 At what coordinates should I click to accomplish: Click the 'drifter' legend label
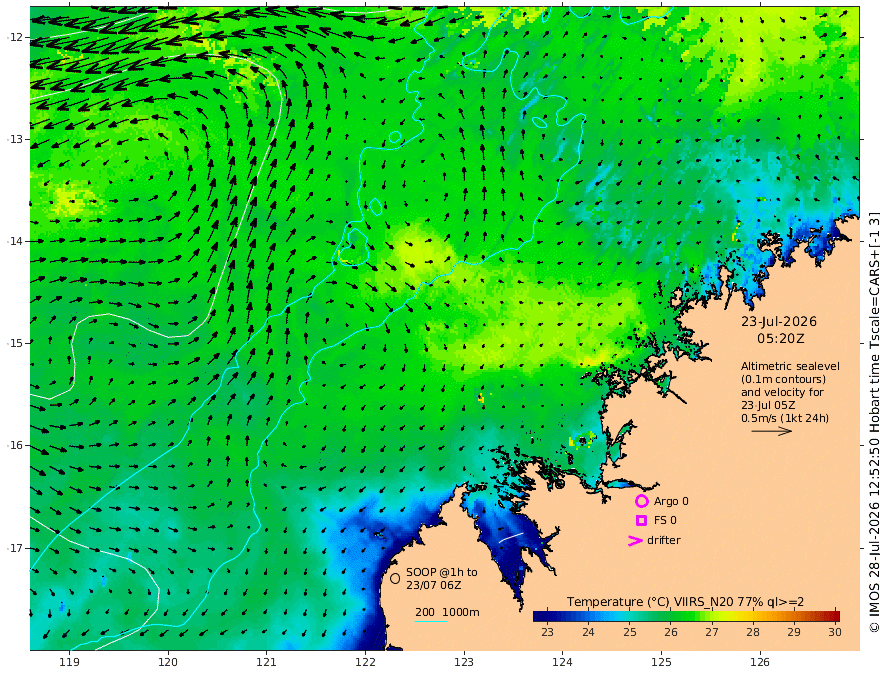pyautogui.click(x=664, y=540)
